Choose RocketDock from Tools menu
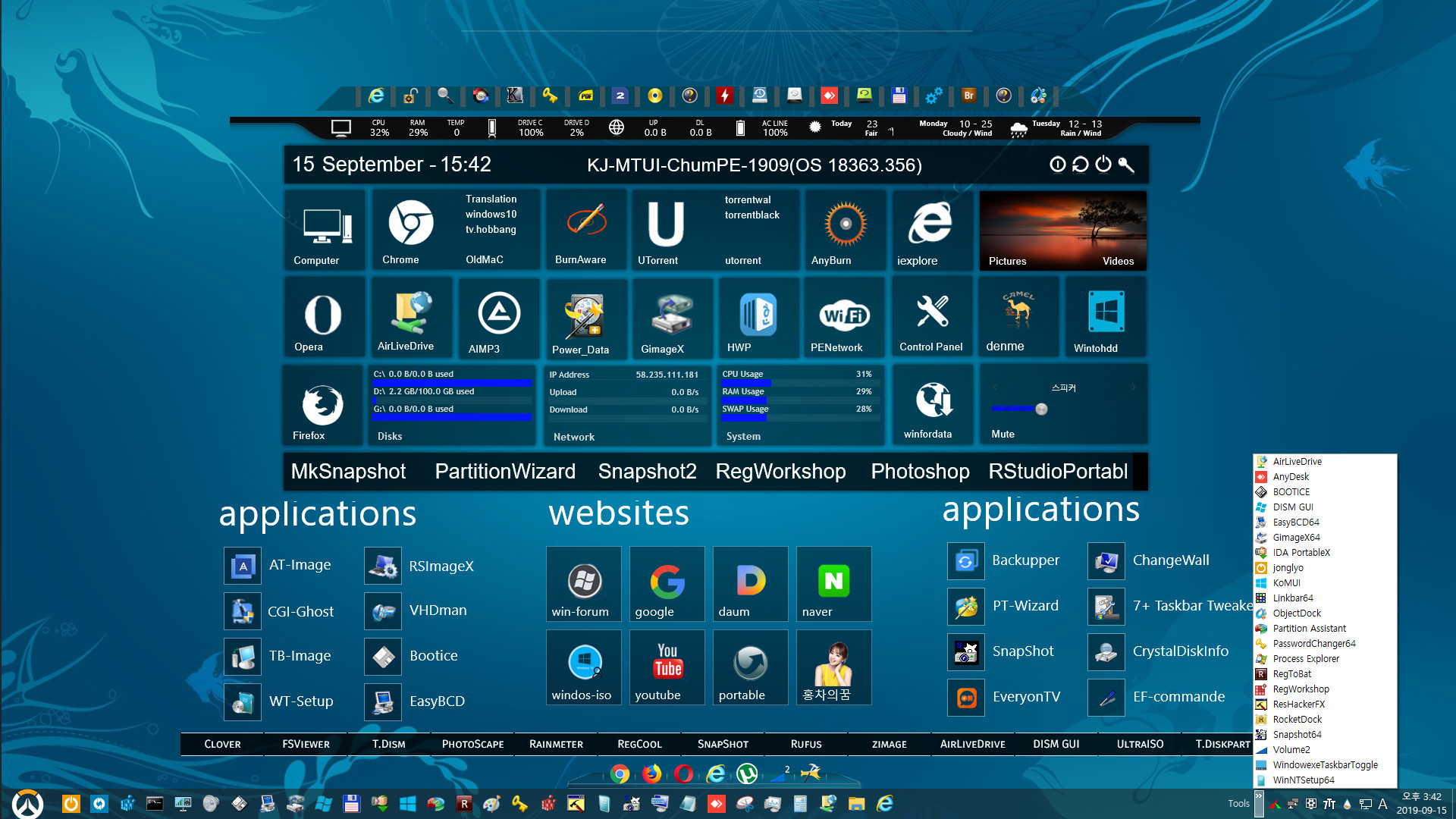 1324,720
